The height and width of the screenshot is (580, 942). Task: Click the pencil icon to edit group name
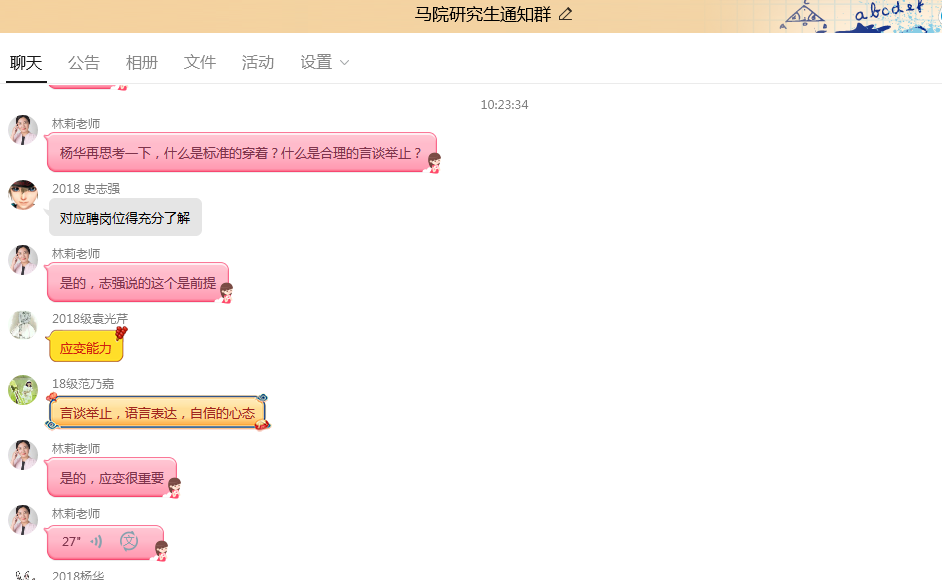coord(566,14)
